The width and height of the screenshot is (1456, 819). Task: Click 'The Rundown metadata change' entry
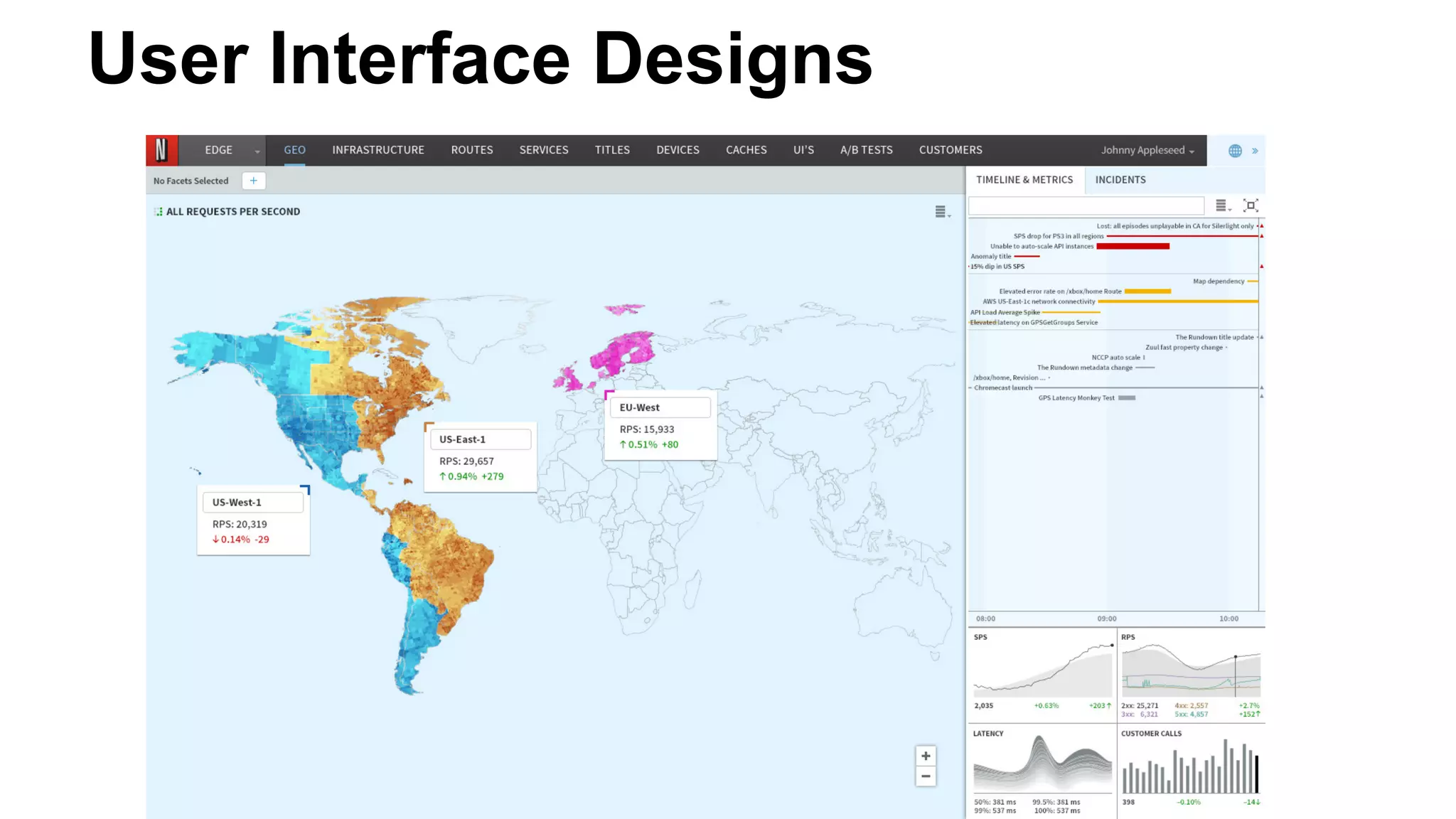click(x=1084, y=368)
